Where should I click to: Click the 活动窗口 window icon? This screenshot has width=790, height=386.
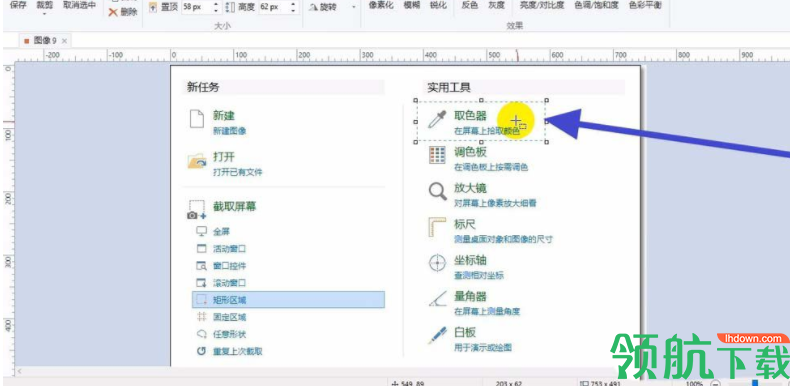(202, 248)
